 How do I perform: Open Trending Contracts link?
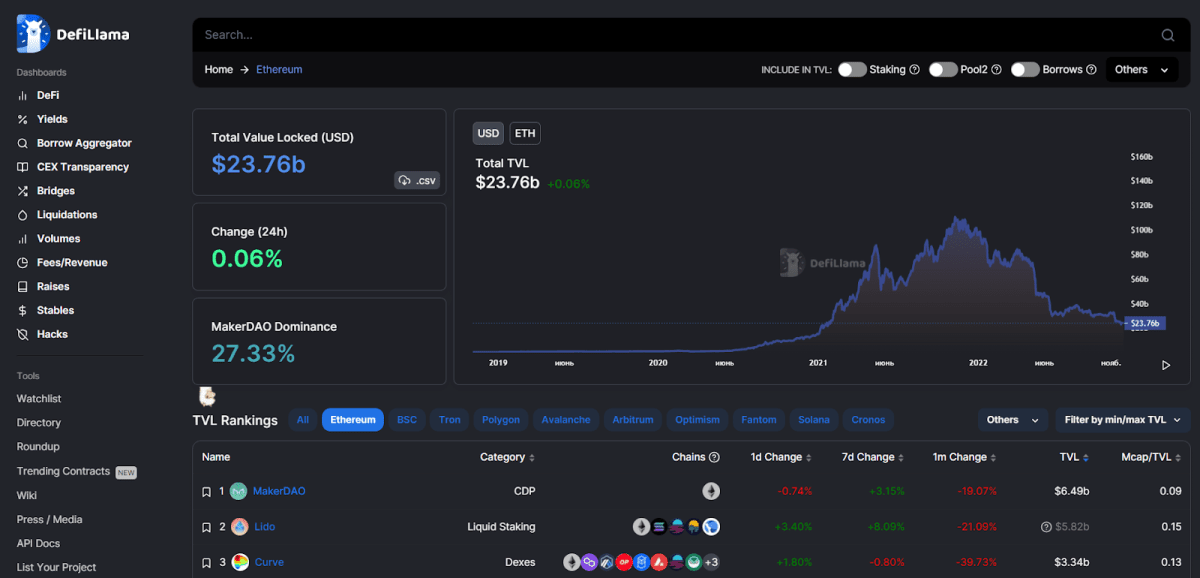pyautogui.click(x=63, y=471)
